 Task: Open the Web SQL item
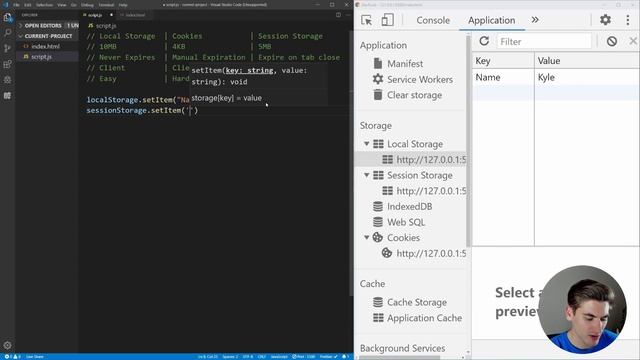406,222
